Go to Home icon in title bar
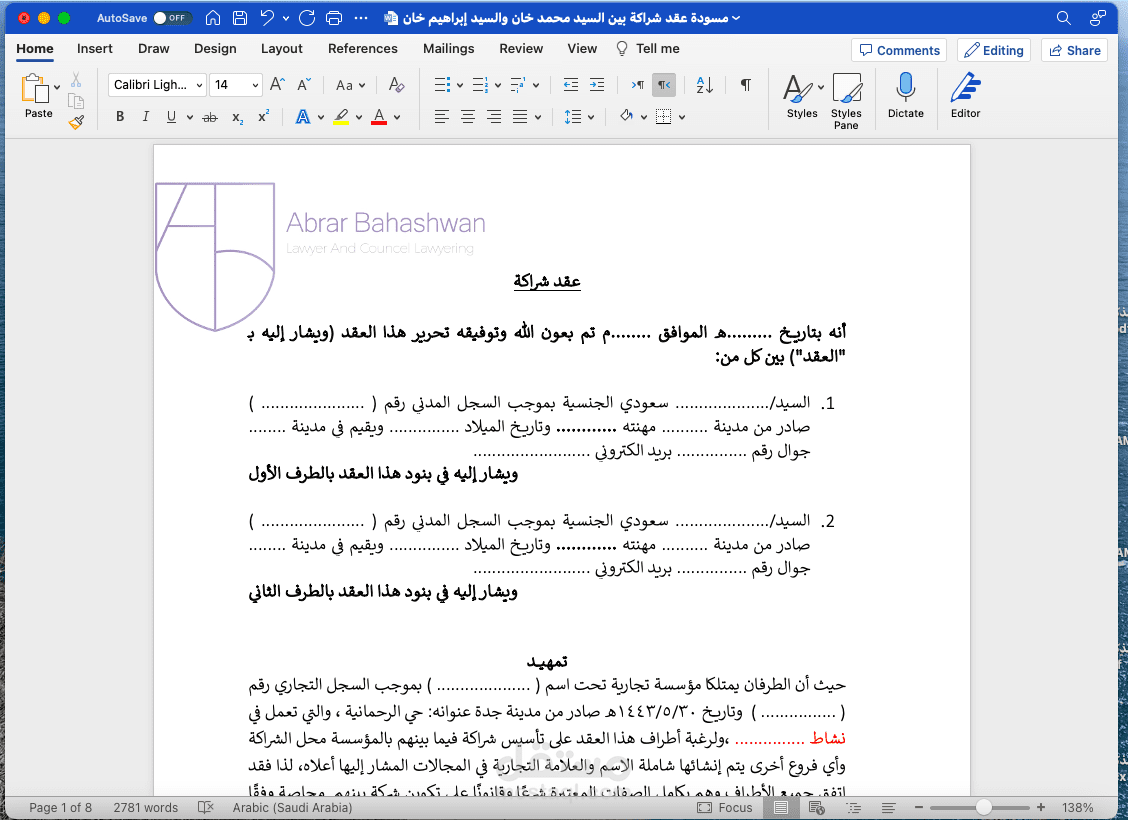 [x=213, y=18]
